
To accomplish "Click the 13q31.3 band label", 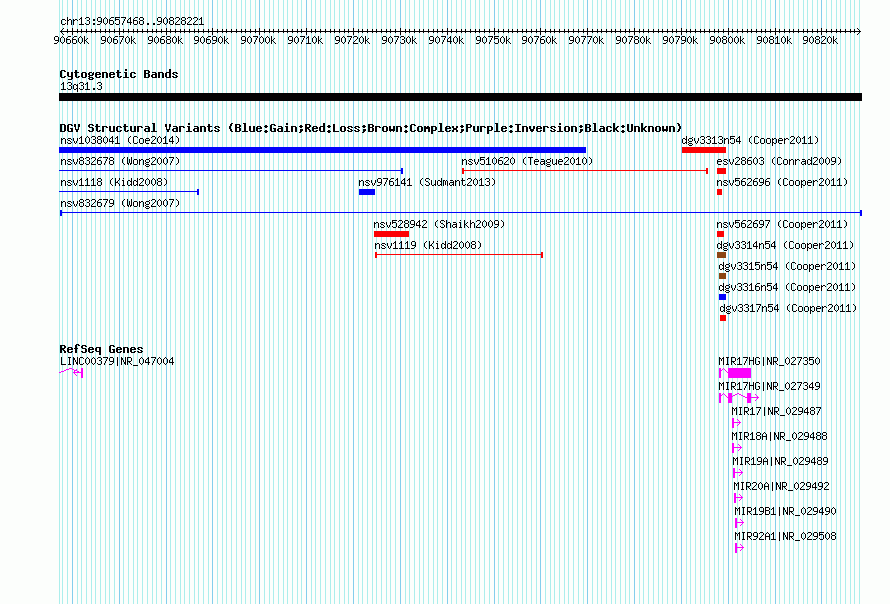I will pyautogui.click(x=81, y=86).
